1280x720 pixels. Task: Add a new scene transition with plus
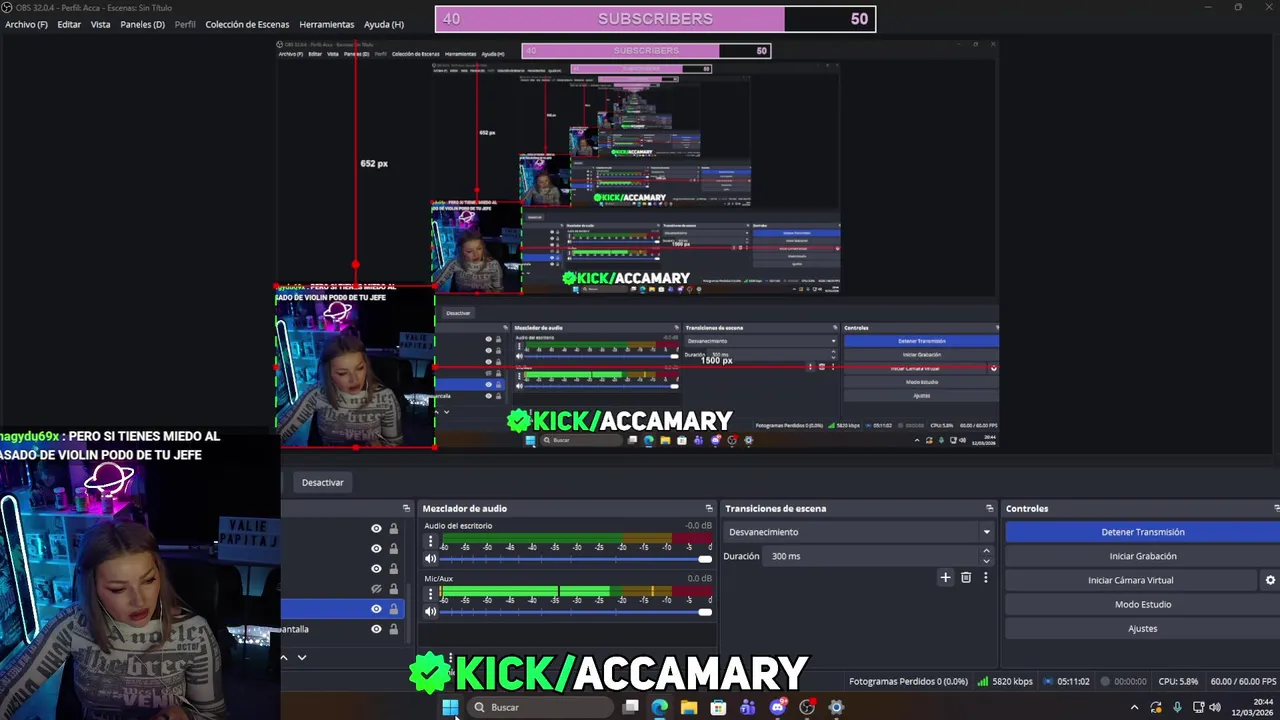click(x=945, y=577)
